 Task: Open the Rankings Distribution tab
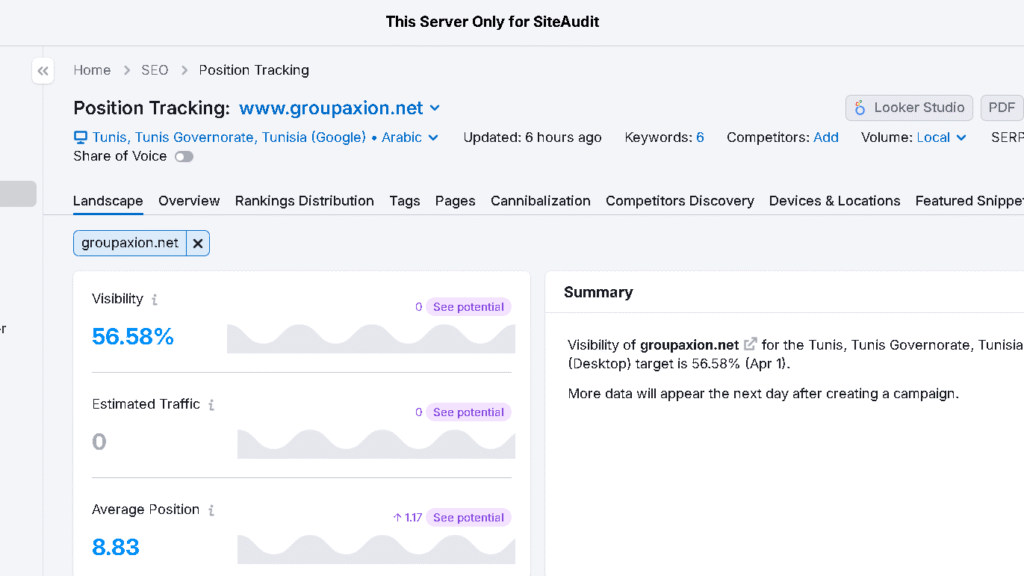point(304,200)
